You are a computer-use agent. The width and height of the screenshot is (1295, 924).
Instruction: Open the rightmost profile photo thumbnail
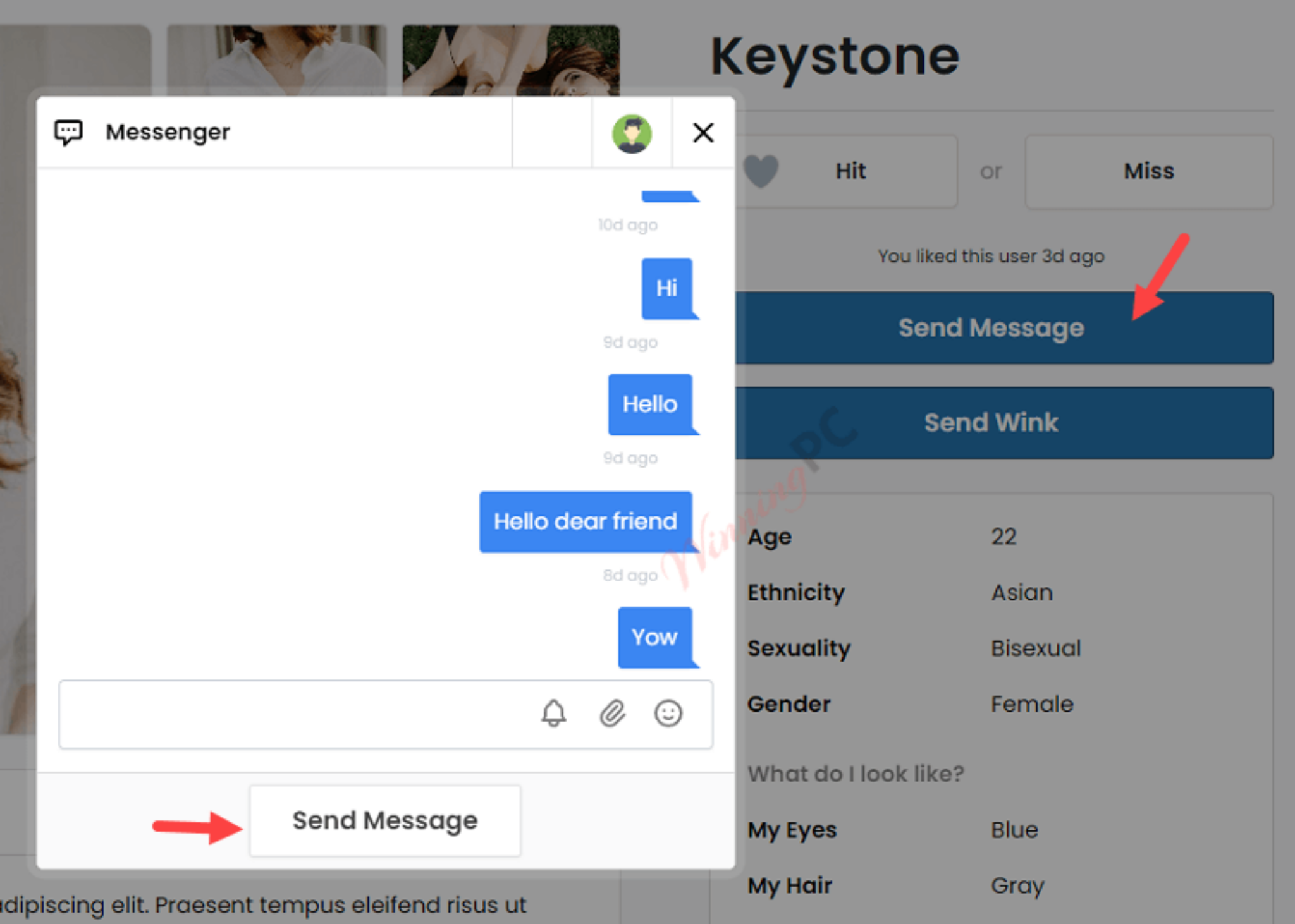[511, 60]
